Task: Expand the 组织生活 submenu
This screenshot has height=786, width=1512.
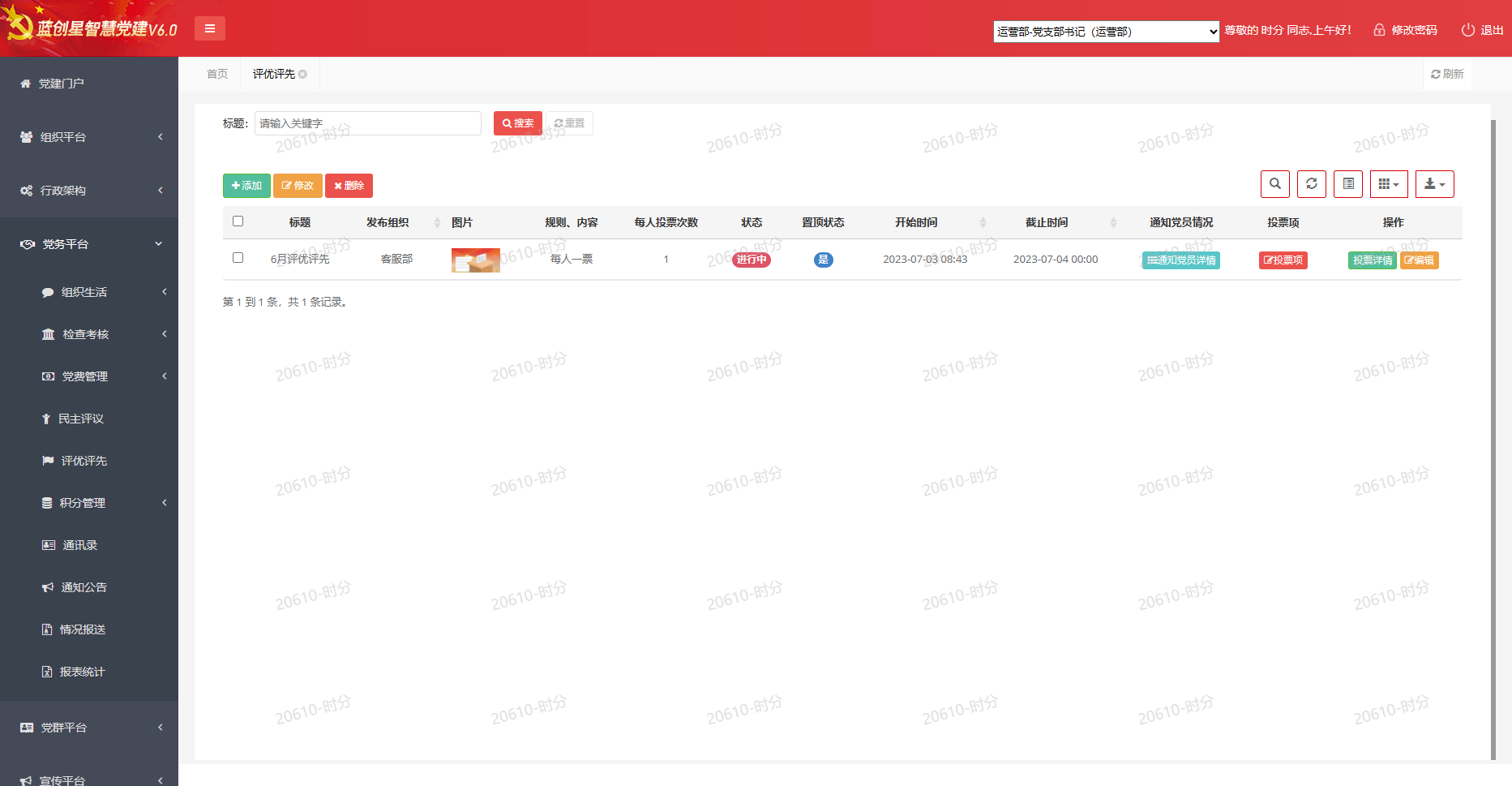Action: [x=89, y=292]
